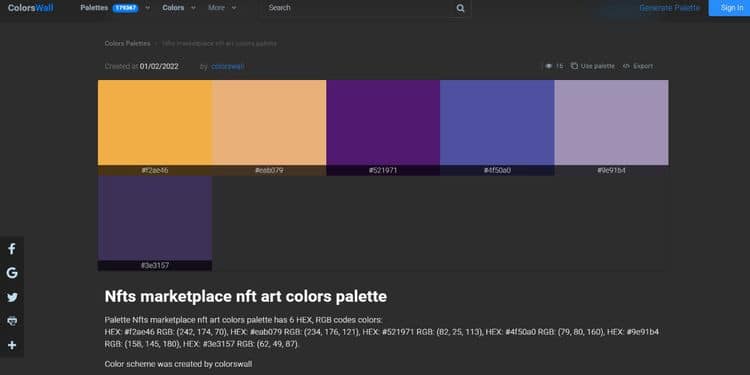Screen dimensions: 750x375
Task: Share via the Google icon
Action: tap(12, 273)
